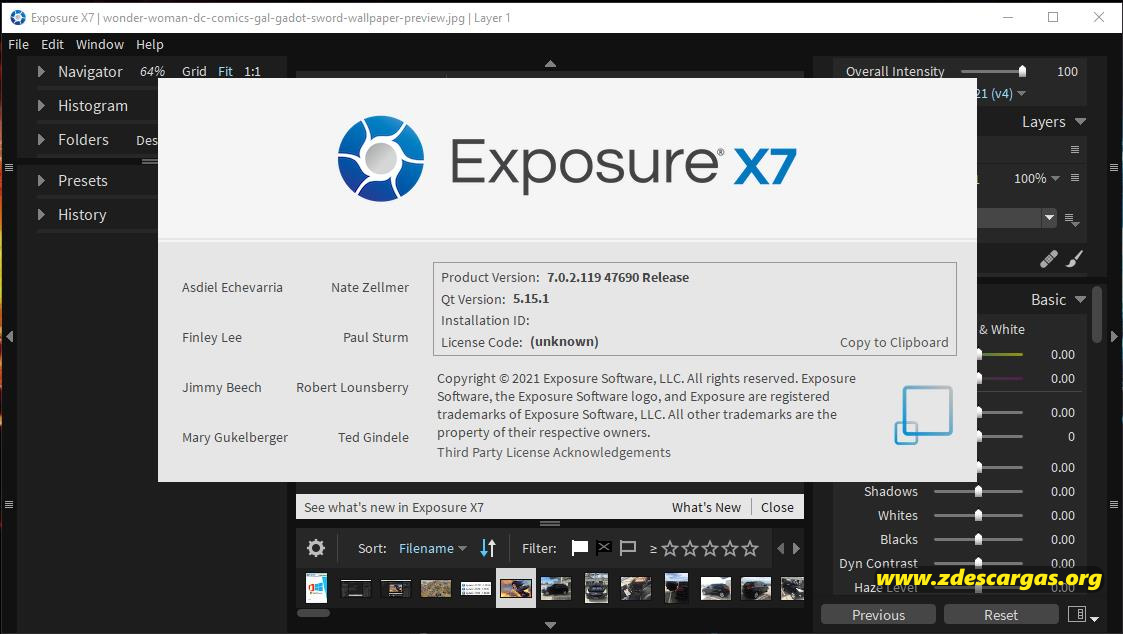
Task: Click the Exposure app icon in the title bar
Action: point(18,17)
